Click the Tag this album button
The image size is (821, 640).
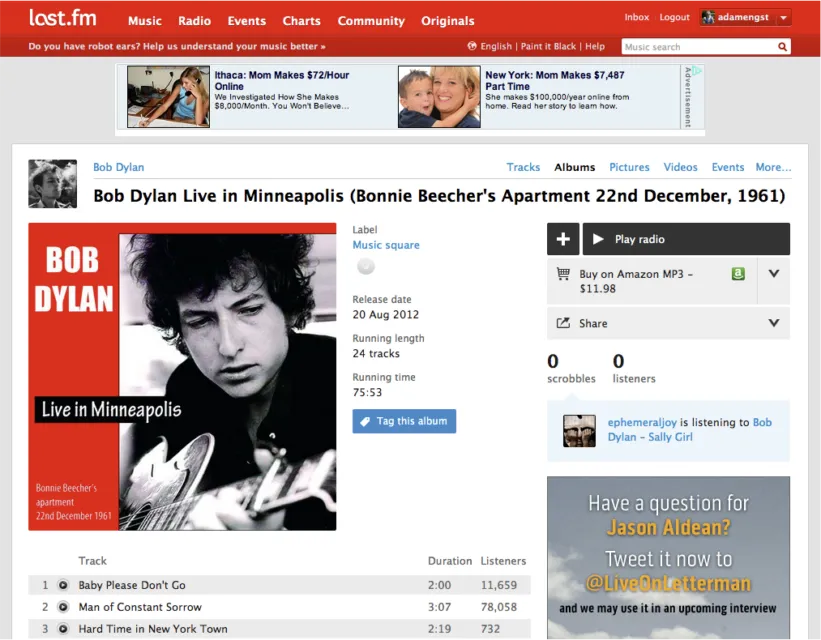coord(404,421)
